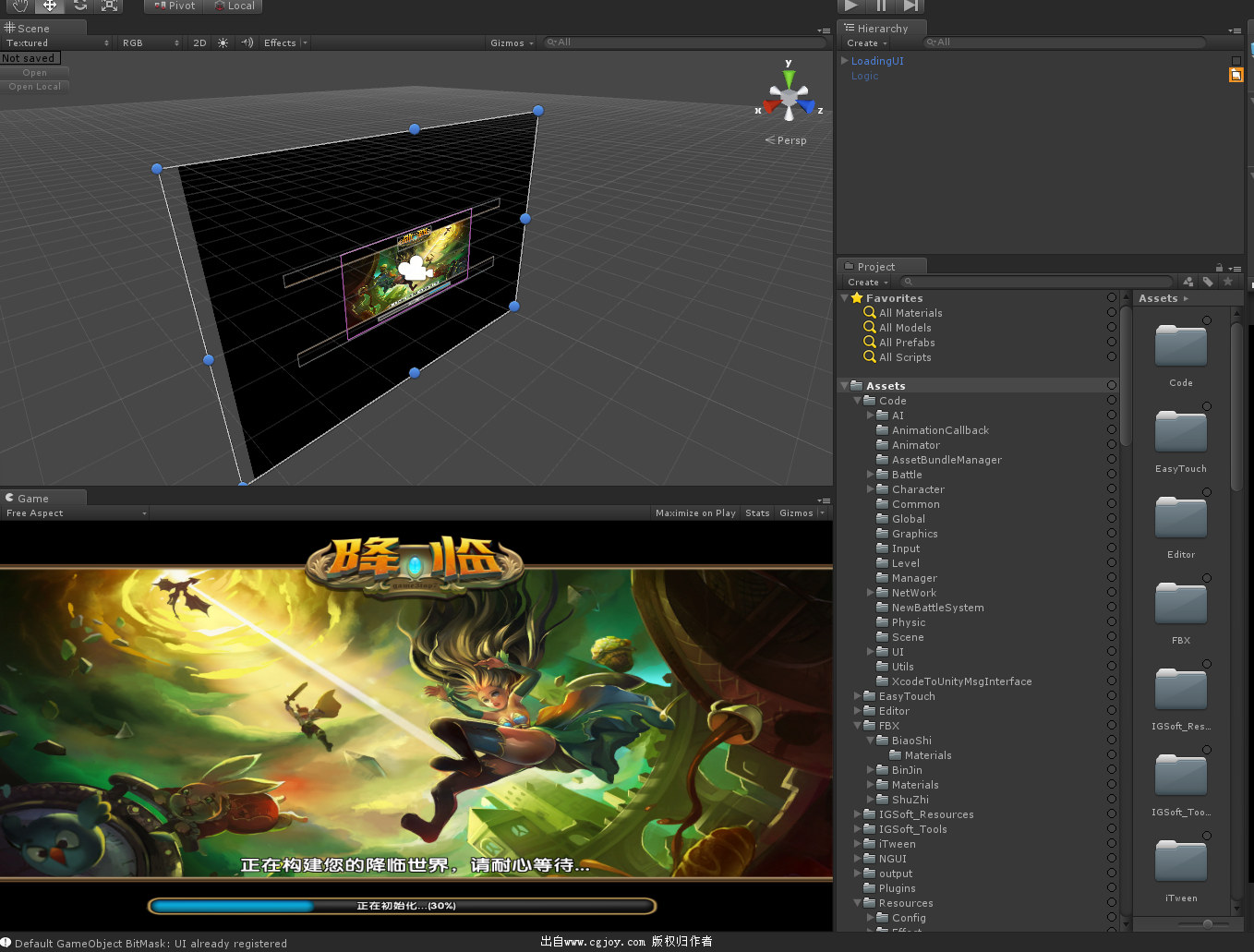Click the Project panel lock icon
The image size is (1254, 952).
pyautogui.click(x=1219, y=268)
